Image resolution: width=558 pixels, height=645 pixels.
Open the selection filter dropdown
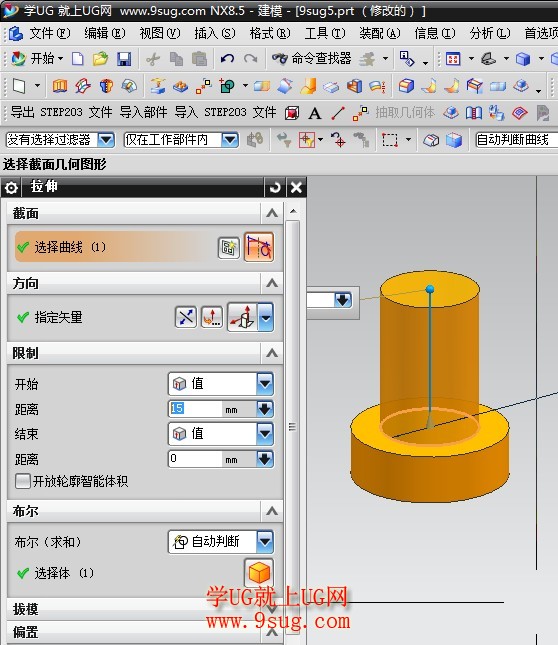(x=106, y=140)
